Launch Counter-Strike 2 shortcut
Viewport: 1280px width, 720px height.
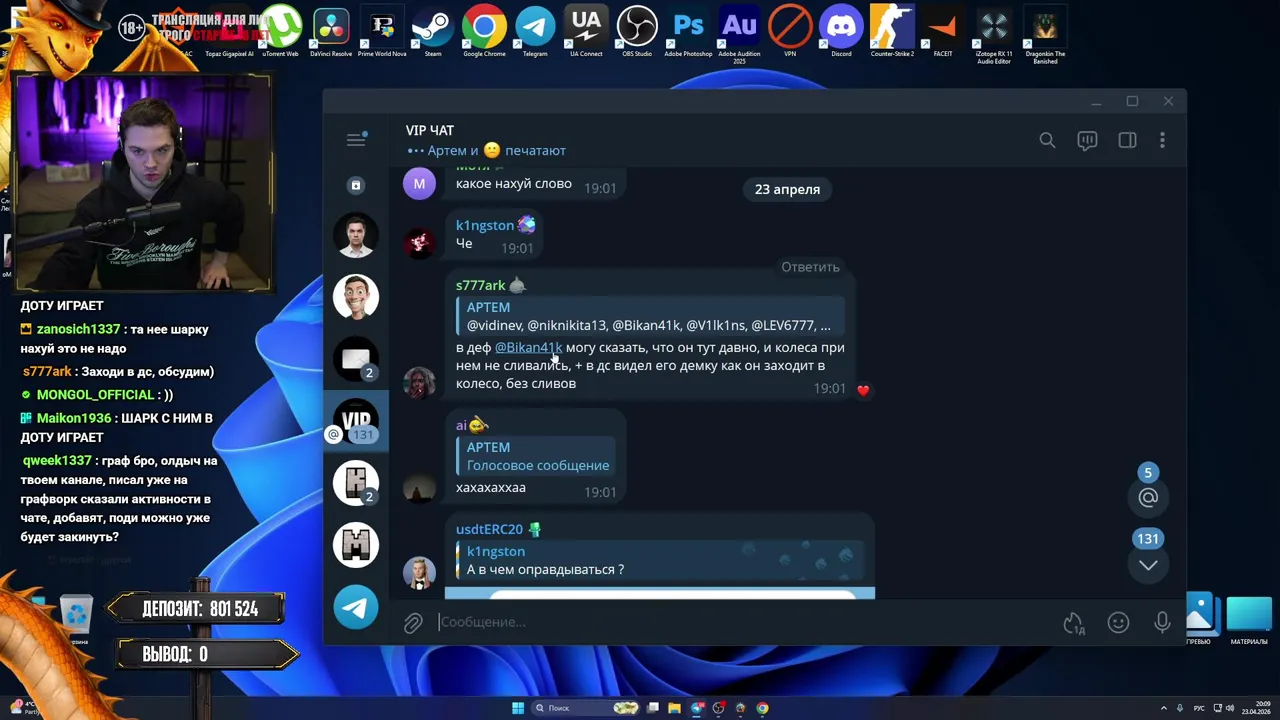892,31
